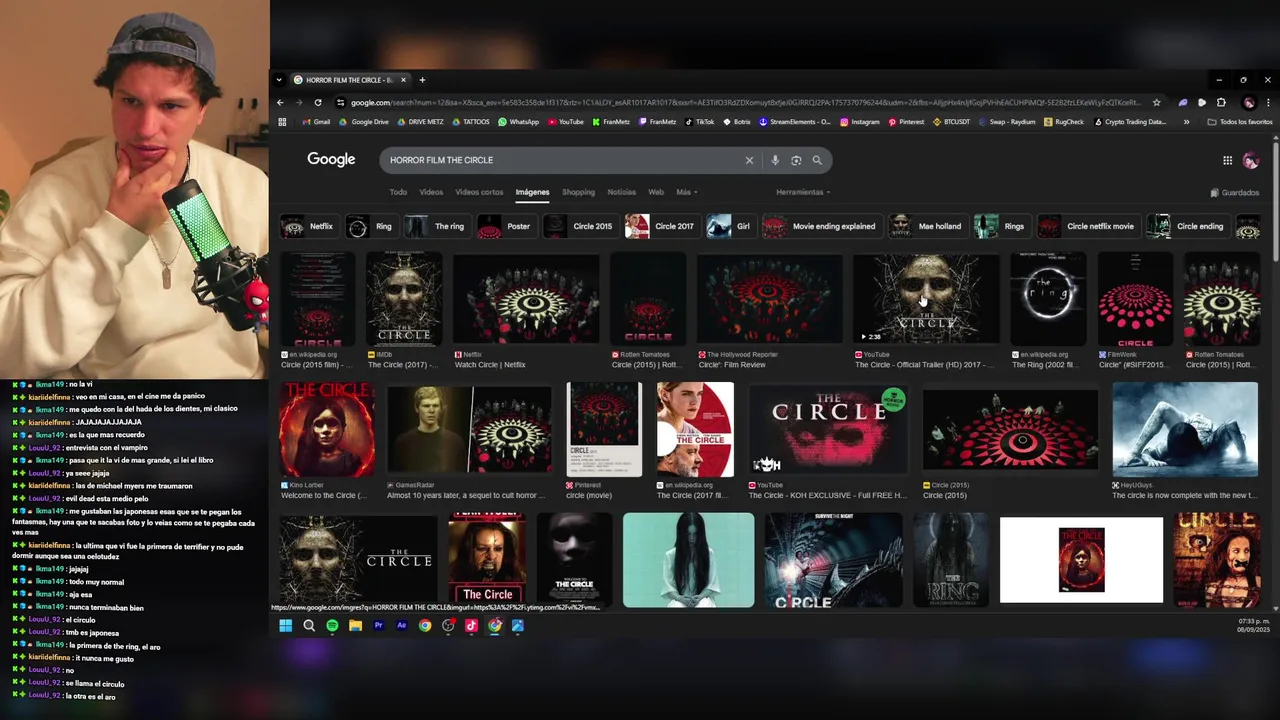This screenshot has width=1280, height=720.
Task: Open Google Lens image search icon
Action: [796, 160]
